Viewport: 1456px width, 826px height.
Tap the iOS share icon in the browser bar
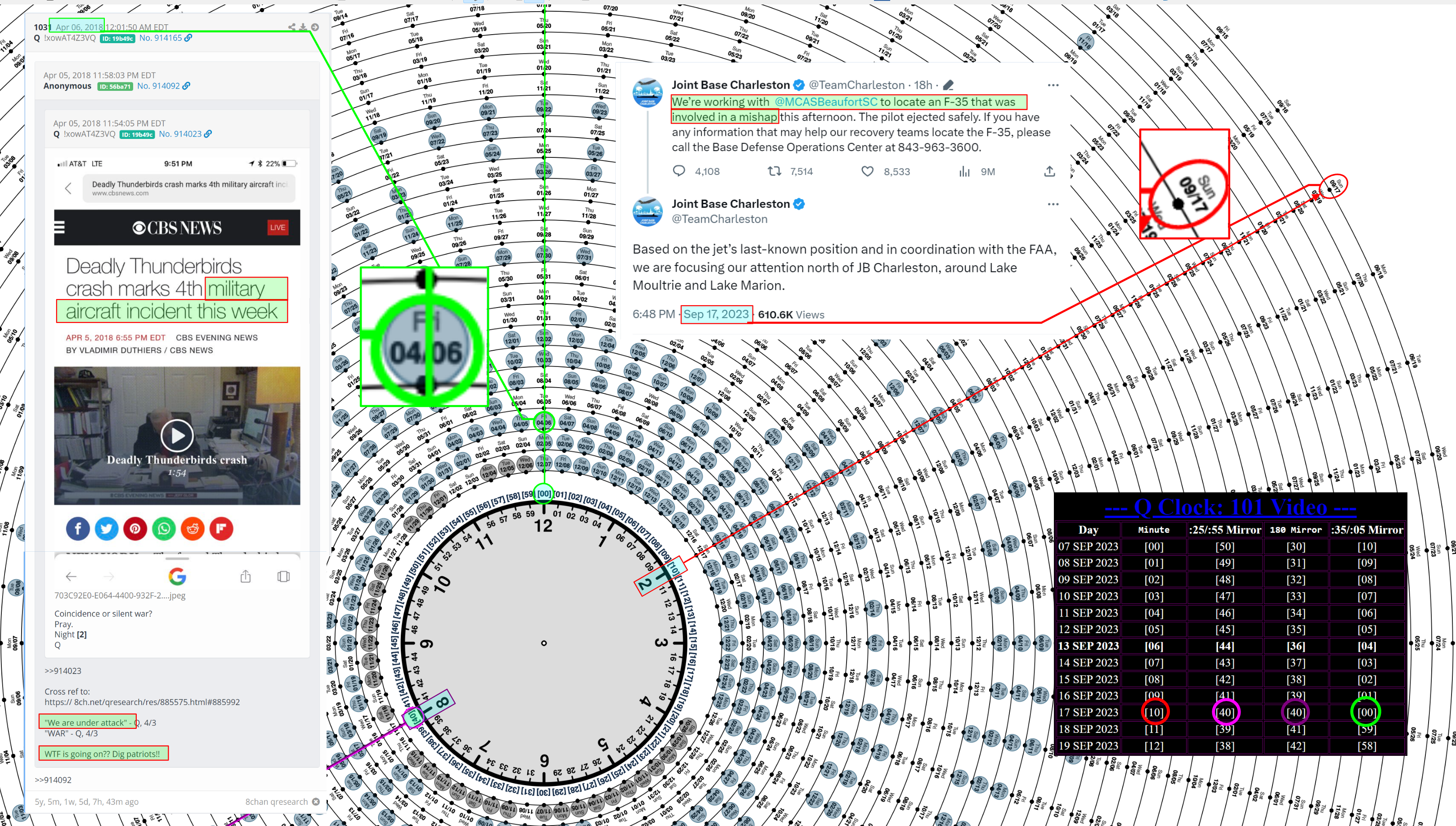(245, 576)
